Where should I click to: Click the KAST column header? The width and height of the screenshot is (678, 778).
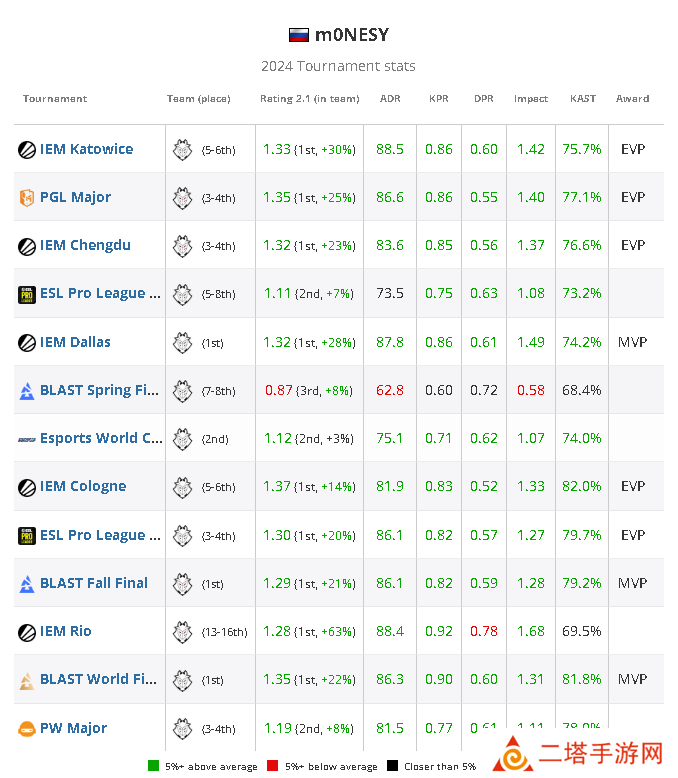click(x=582, y=99)
